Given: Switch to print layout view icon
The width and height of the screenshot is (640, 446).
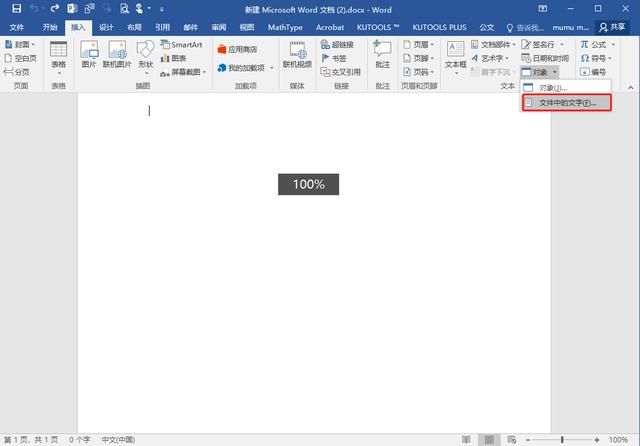Looking at the screenshot, I should (x=489, y=439).
